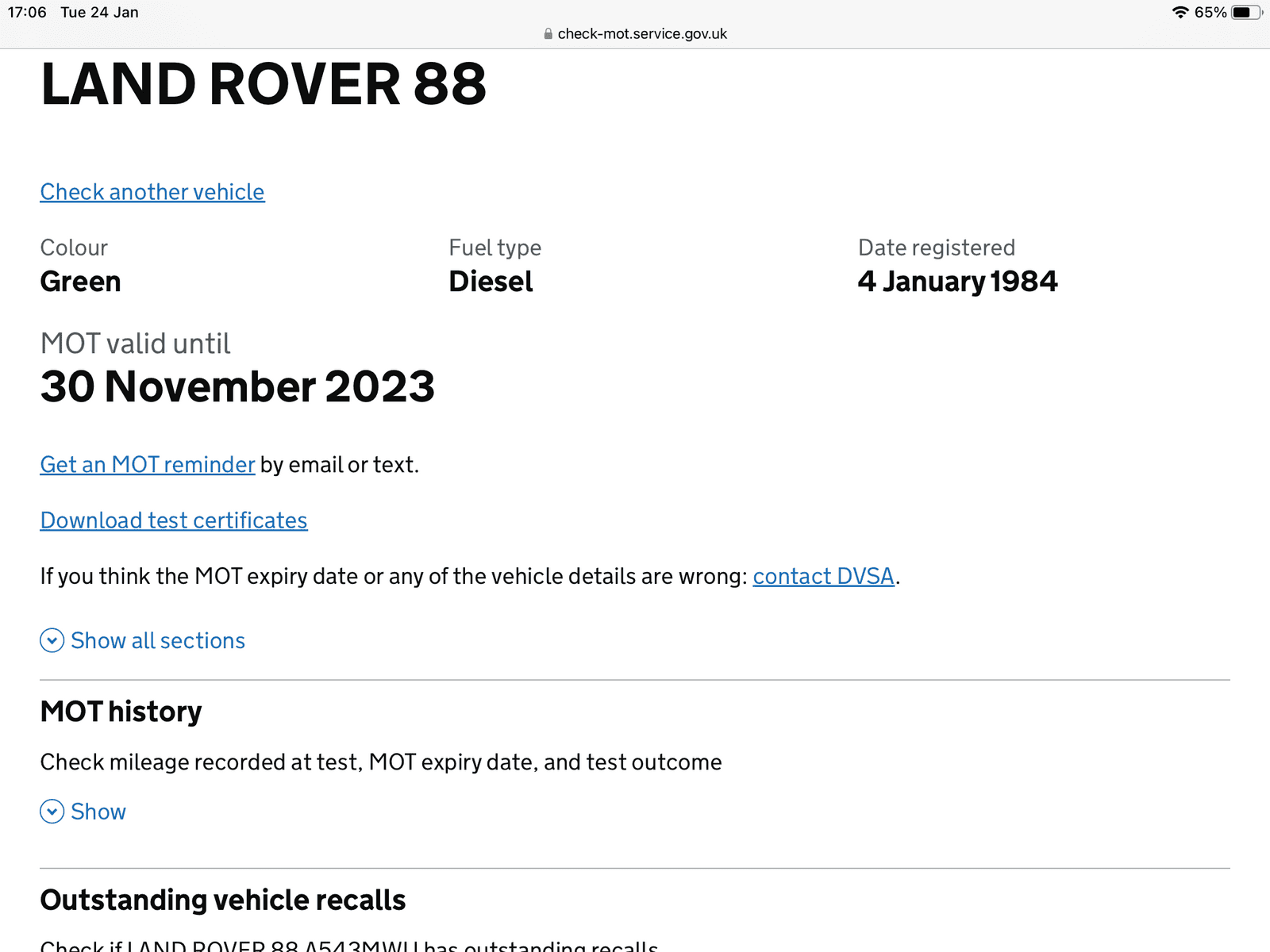Tap the 17:06 clock in the status bar
This screenshot has width=1270, height=952.
(x=27, y=13)
